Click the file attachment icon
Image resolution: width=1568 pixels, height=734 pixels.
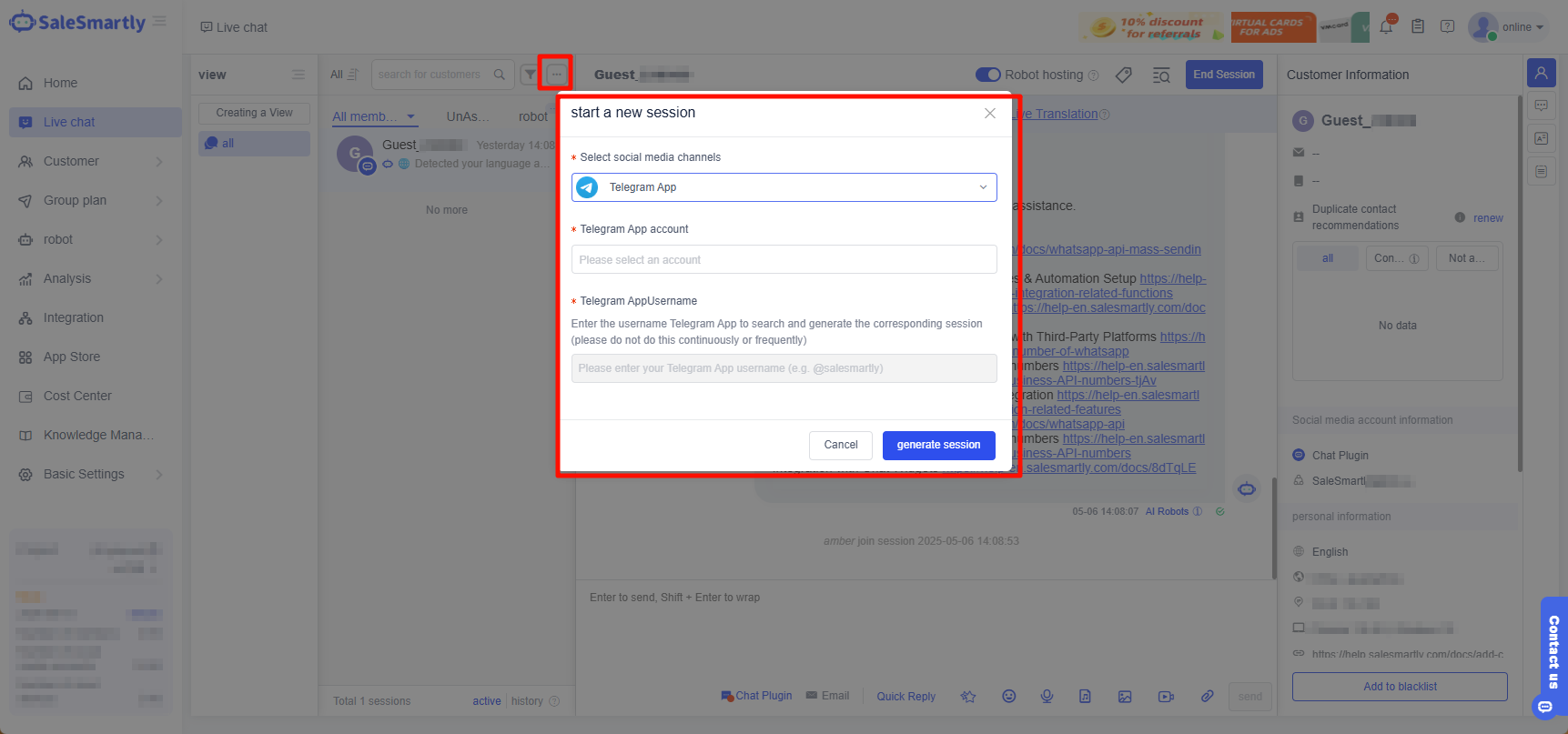click(1085, 696)
